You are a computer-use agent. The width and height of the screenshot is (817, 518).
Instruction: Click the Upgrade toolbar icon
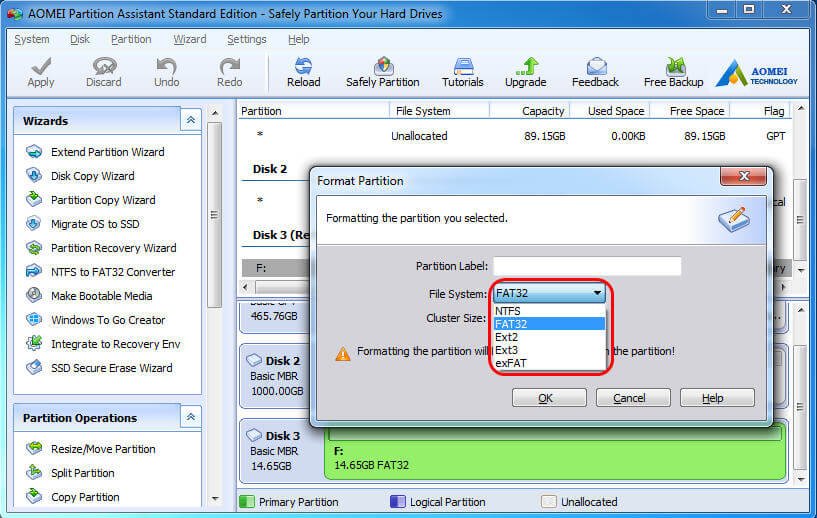point(526,72)
